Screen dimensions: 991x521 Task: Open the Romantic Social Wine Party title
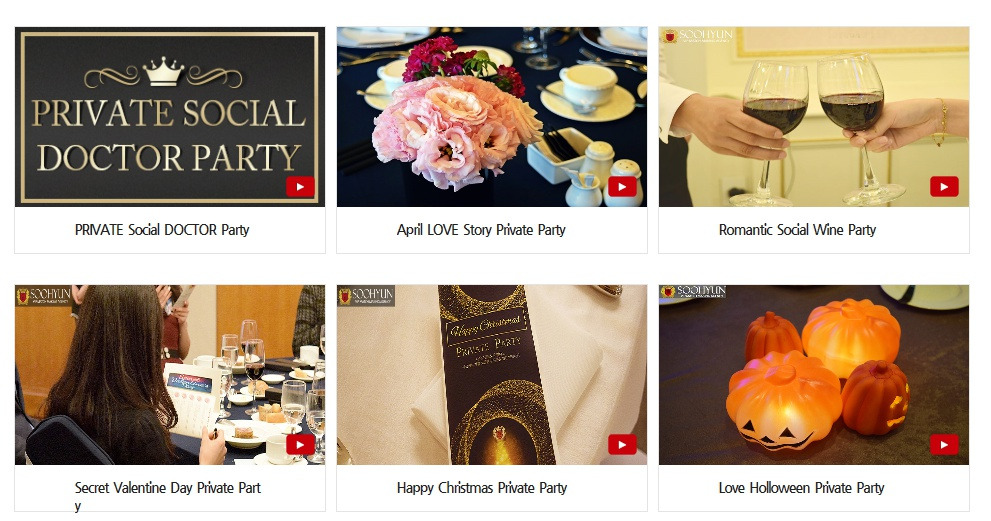click(x=797, y=230)
